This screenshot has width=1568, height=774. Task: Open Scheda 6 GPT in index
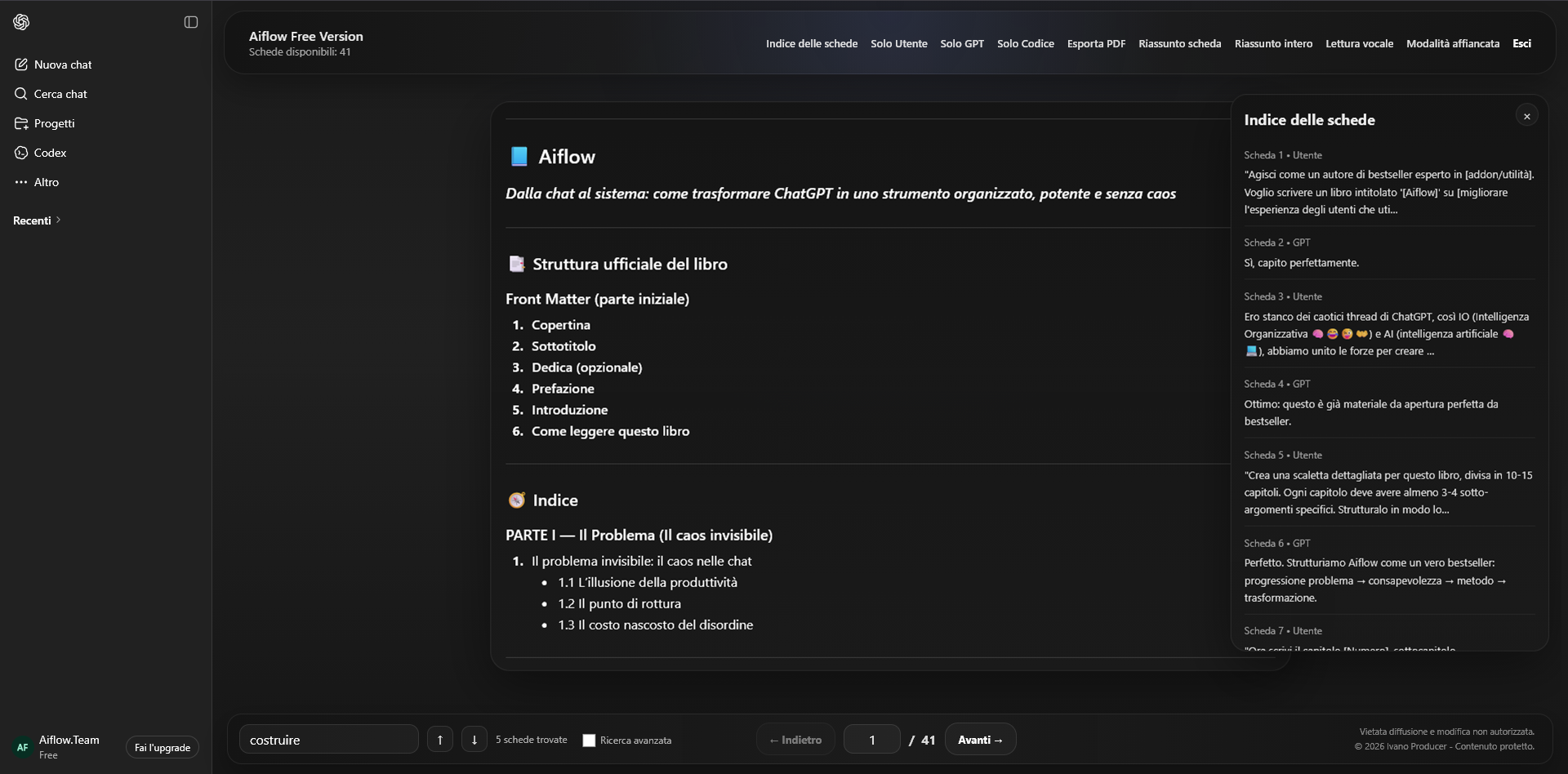click(x=1389, y=571)
